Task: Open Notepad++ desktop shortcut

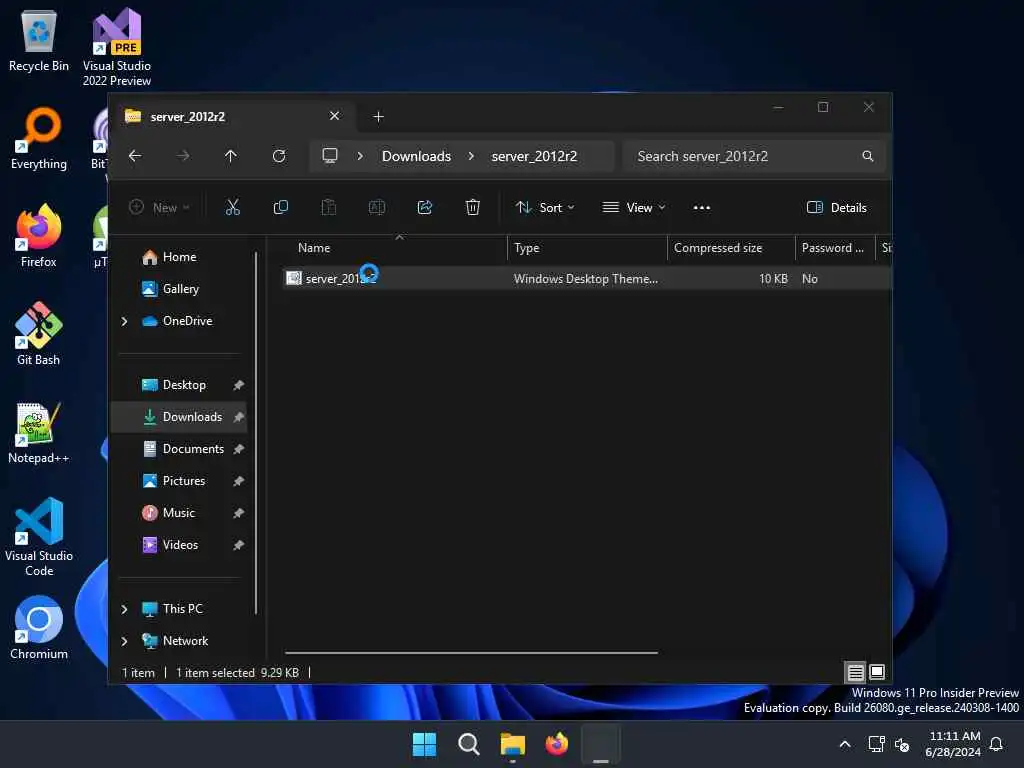Action: click(x=39, y=432)
